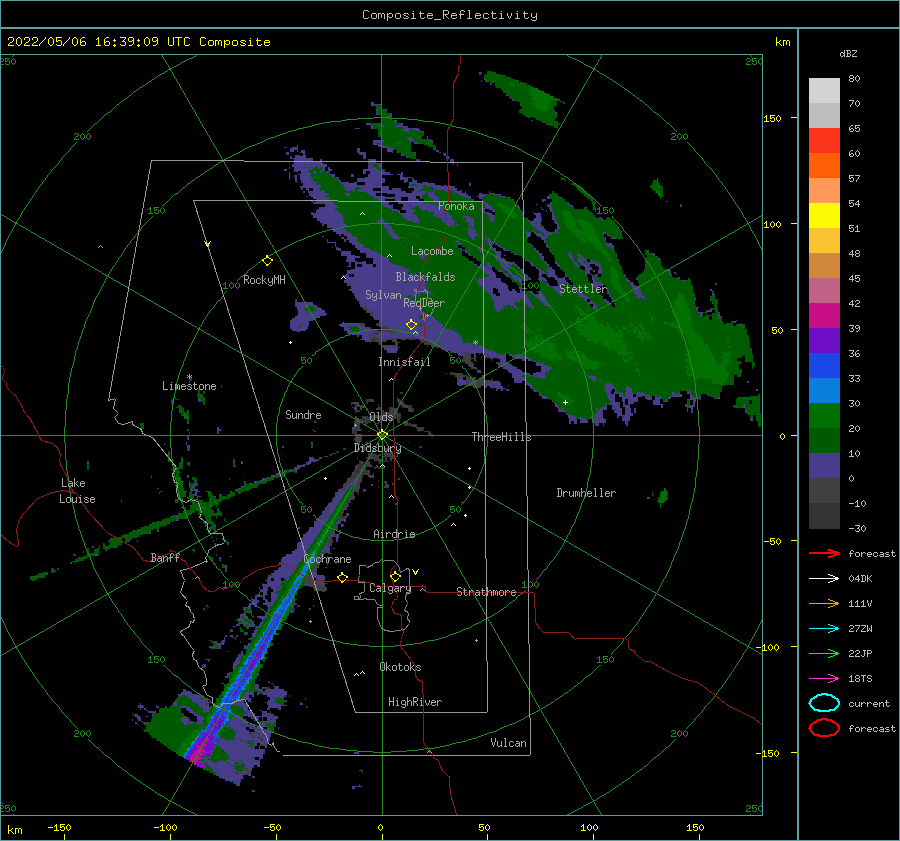Click the Blackfalds town label
Image resolution: width=900 pixels, height=841 pixels.
coord(425,277)
